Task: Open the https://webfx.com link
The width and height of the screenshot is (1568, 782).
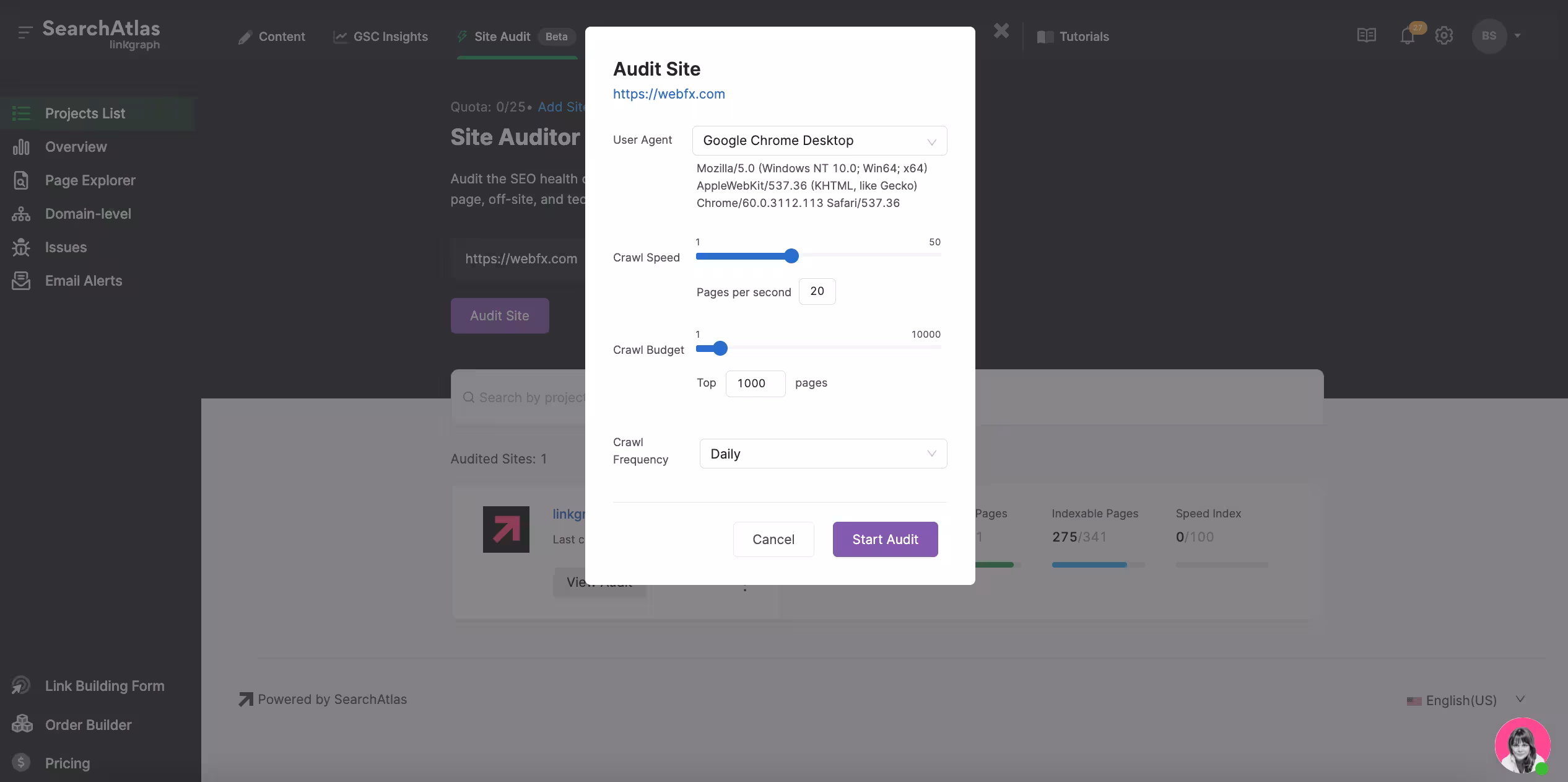Action: [668, 94]
